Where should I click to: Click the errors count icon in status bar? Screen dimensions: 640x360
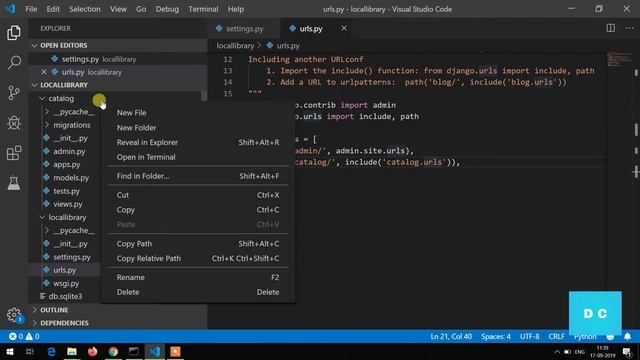13,336
